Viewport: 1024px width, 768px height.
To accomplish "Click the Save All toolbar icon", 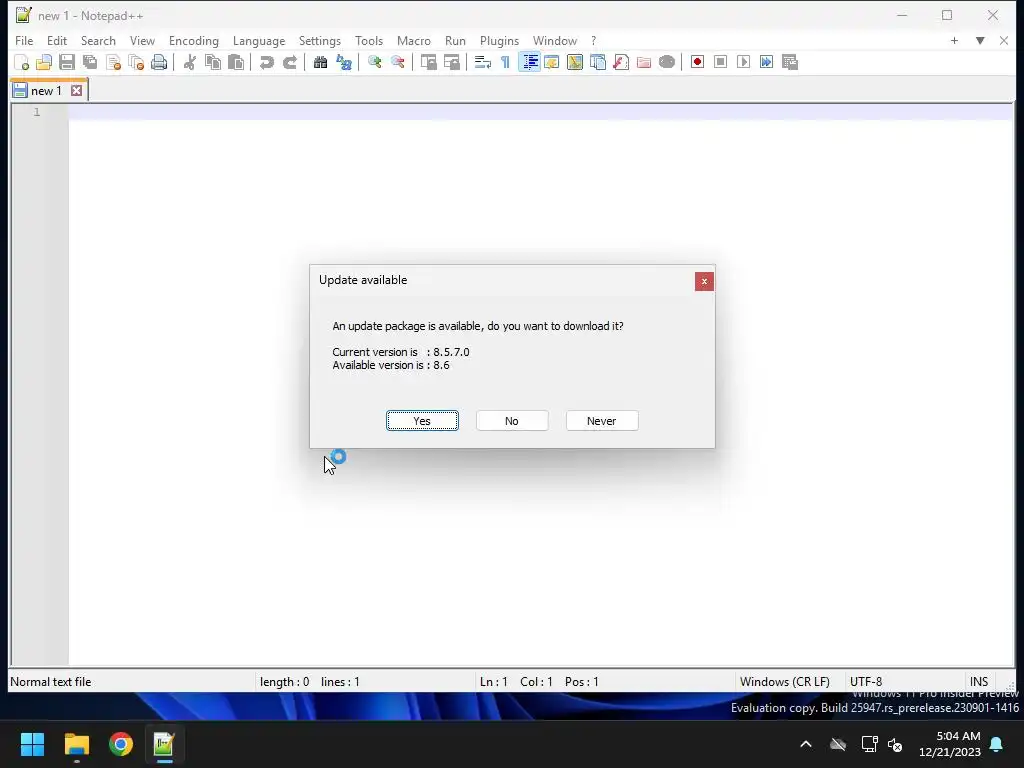I will point(90,62).
